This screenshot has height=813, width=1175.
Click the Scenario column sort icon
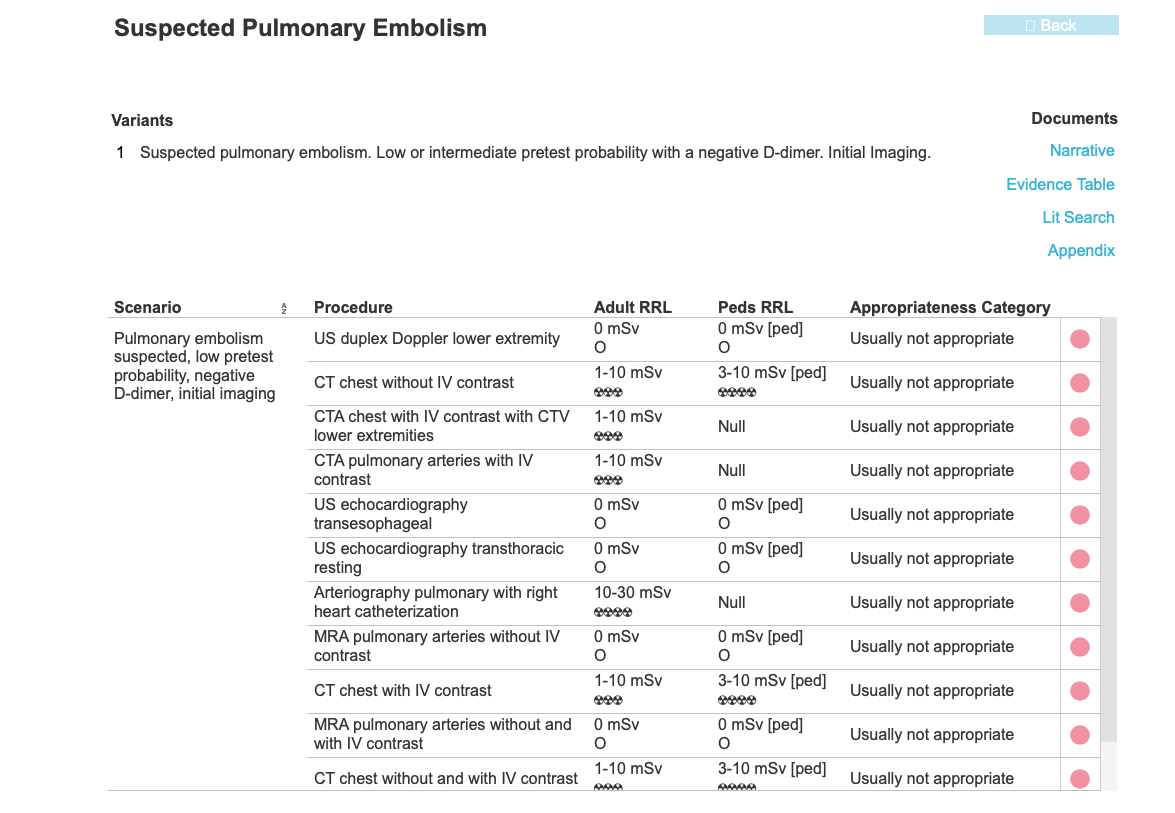click(284, 308)
